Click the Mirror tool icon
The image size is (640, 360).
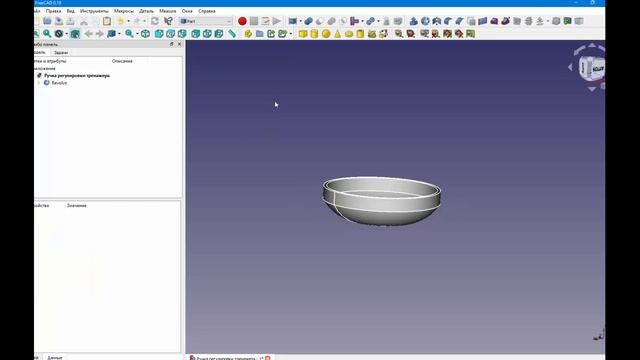point(436,21)
